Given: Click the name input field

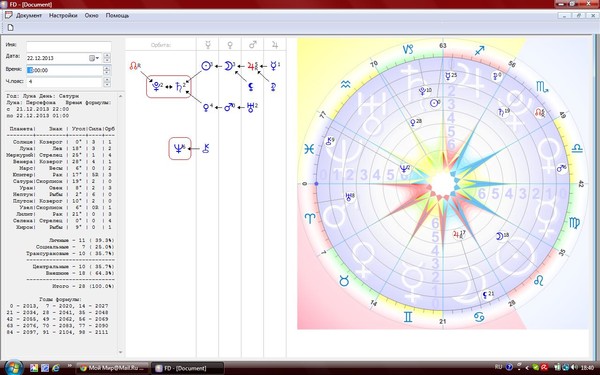Looking at the screenshot, I should click(x=69, y=46).
